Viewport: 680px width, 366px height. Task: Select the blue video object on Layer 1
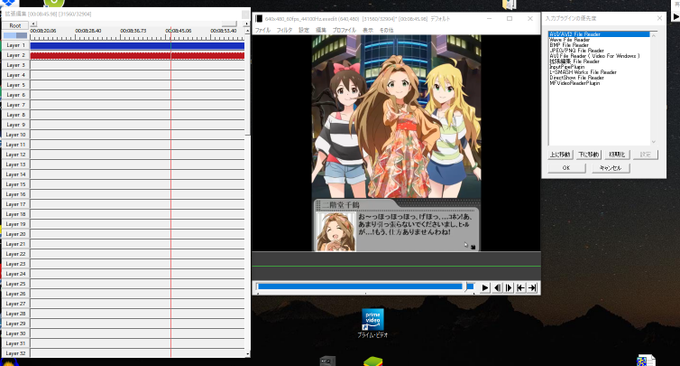(x=137, y=46)
